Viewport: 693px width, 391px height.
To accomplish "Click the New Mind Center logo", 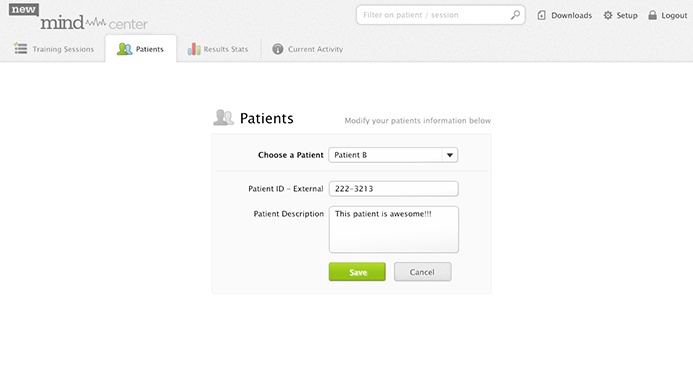I will 78,17.
